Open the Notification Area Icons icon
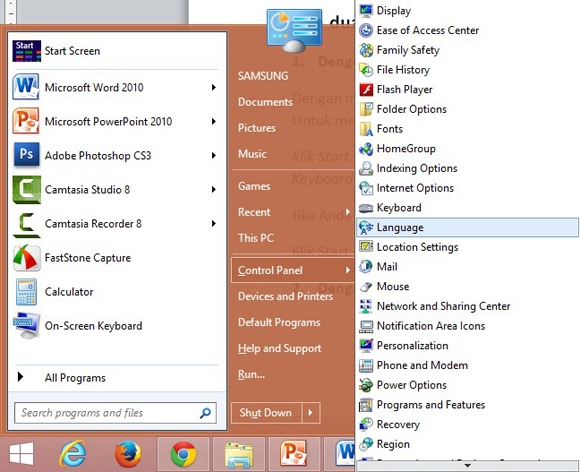 tap(366, 326)
